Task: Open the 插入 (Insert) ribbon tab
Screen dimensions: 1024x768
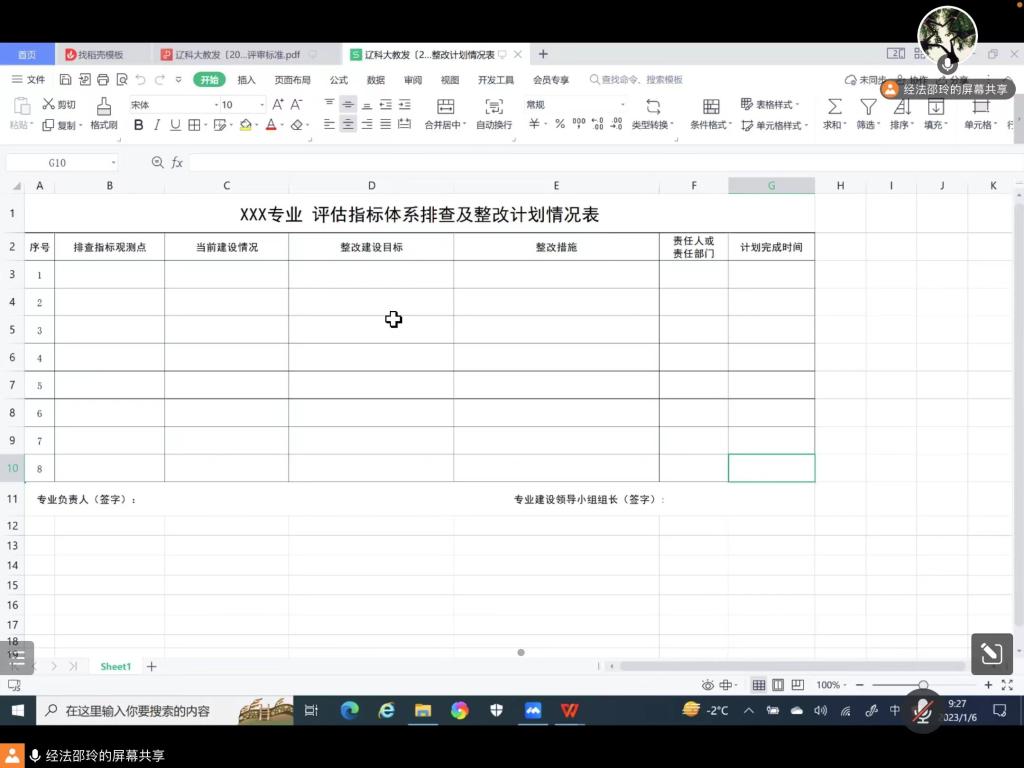Action: 246,80
